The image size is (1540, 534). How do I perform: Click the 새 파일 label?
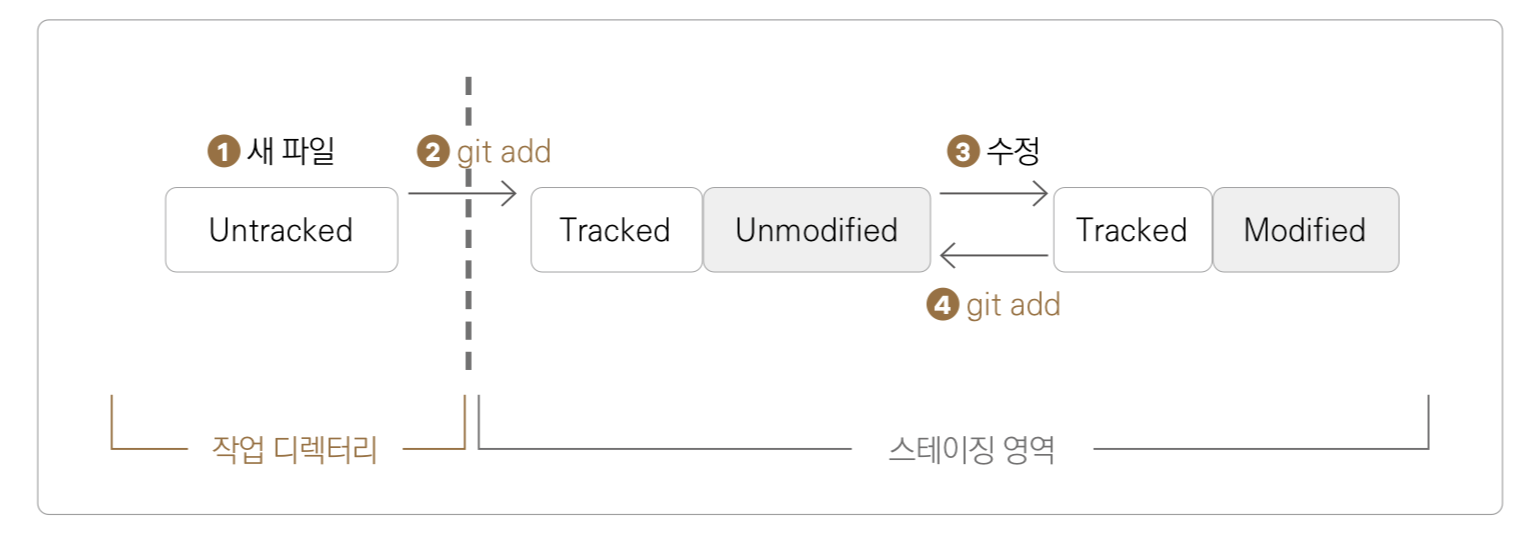(290, 152)
